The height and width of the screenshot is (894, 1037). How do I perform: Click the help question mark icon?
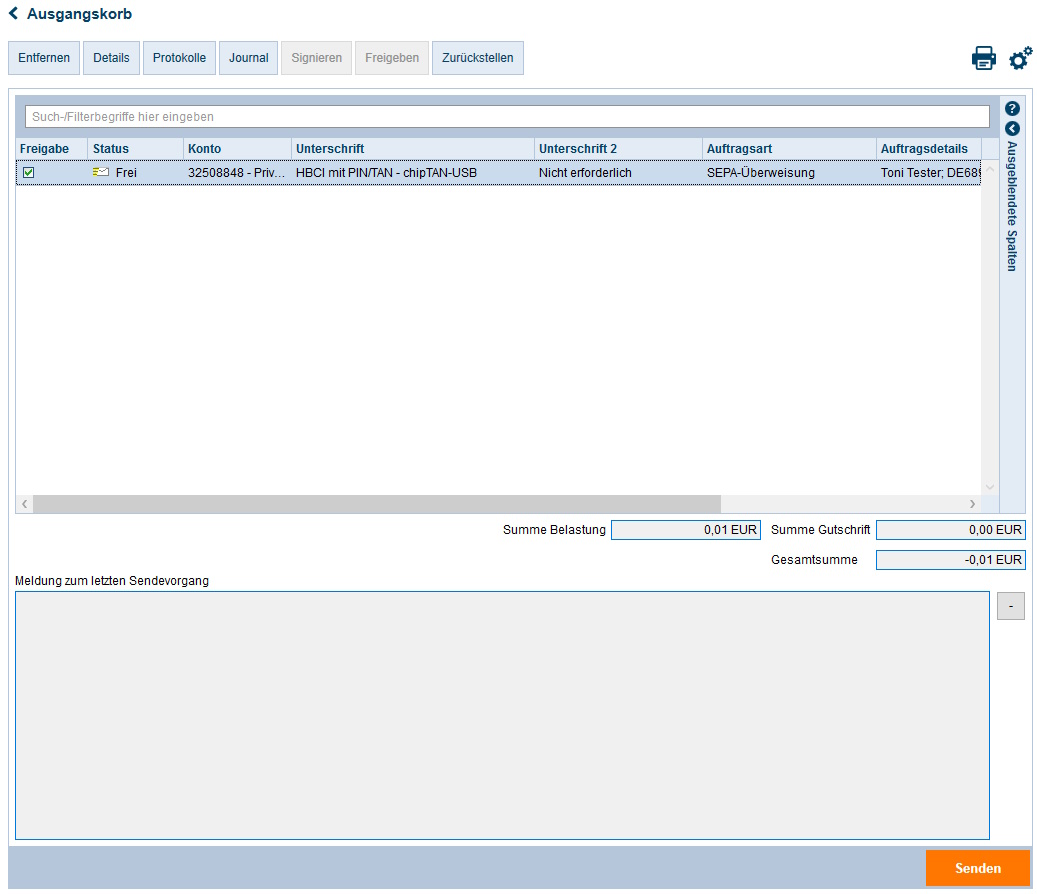(x=1012, y=108)
